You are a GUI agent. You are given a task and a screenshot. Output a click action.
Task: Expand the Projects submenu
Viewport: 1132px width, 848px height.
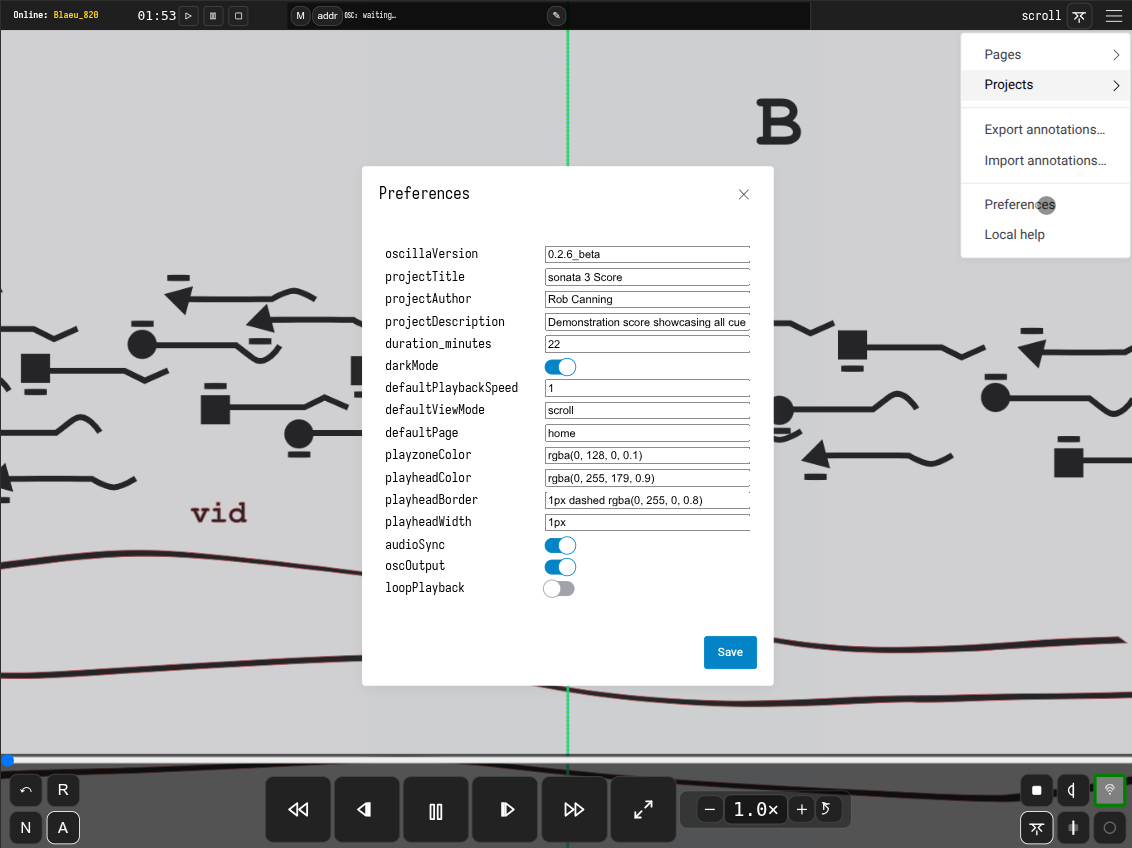point(1045,85)
